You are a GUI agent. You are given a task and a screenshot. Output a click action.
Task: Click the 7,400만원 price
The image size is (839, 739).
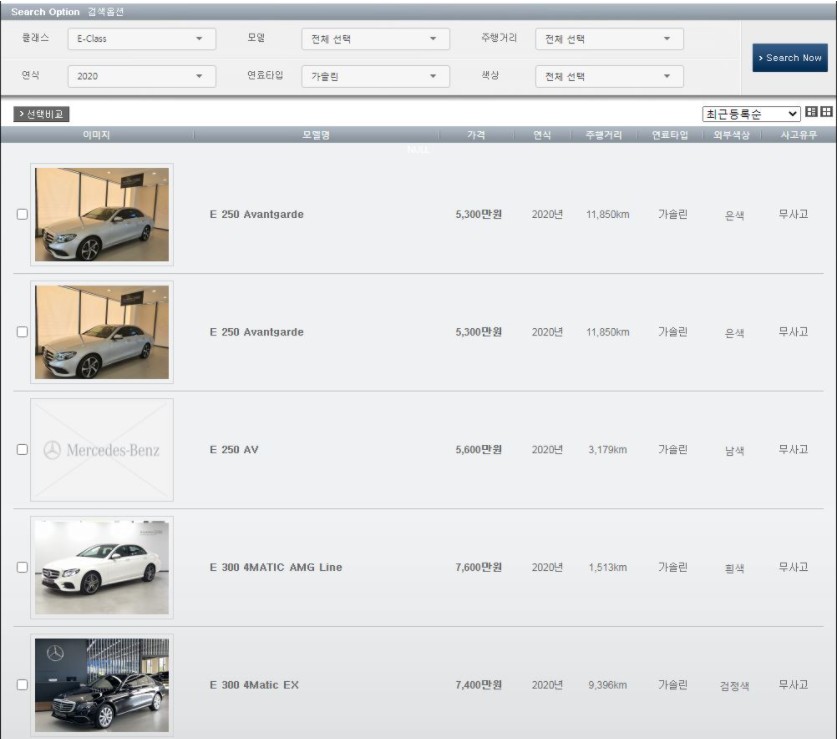pos(478,685)
